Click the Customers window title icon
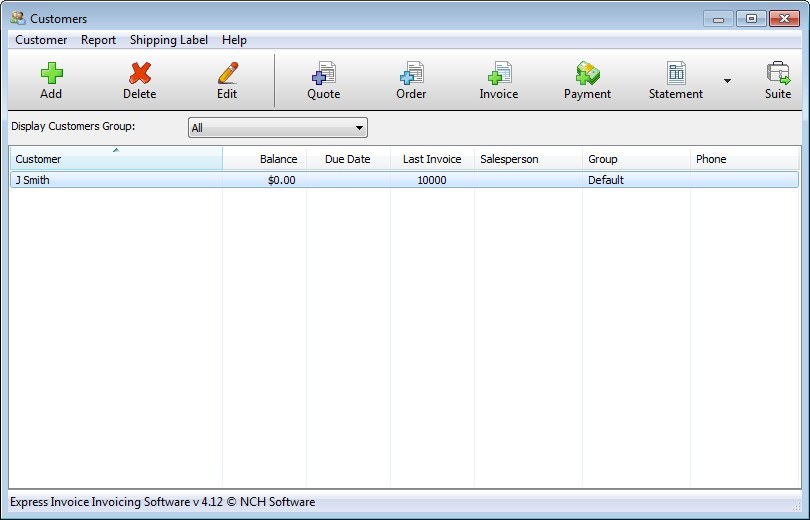 pos(18,18)
